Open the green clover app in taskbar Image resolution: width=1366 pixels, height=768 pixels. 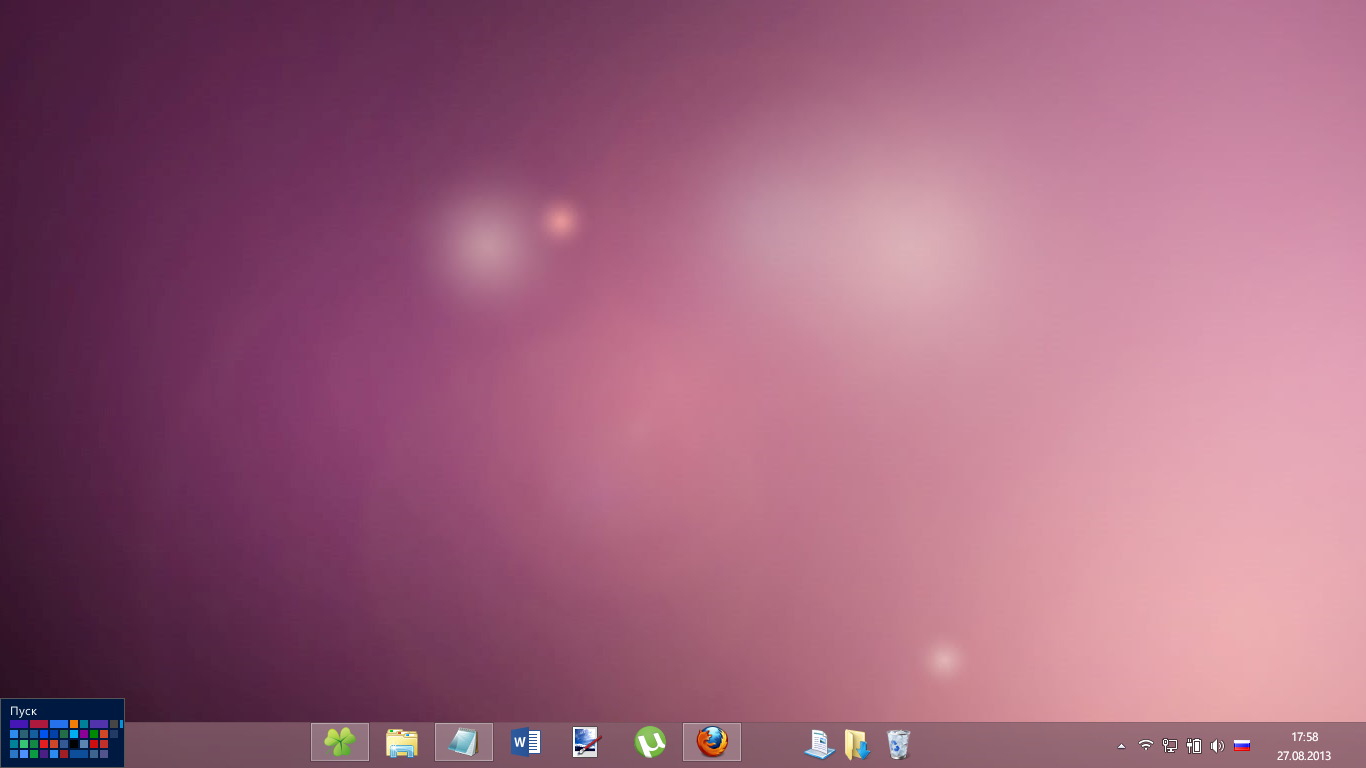pyautogui.click(x=340, y=742)
